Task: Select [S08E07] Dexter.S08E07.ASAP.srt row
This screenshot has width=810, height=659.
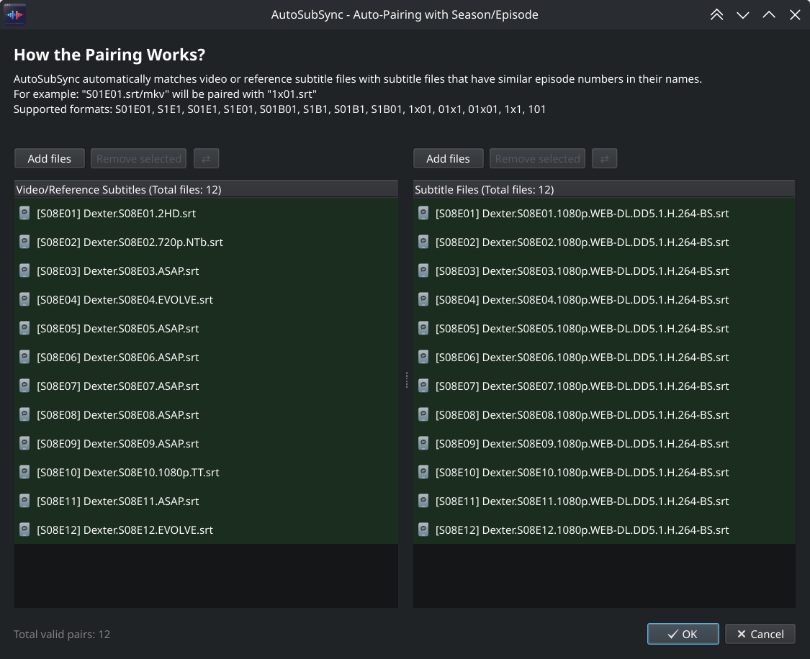Action: click(206, 385)
